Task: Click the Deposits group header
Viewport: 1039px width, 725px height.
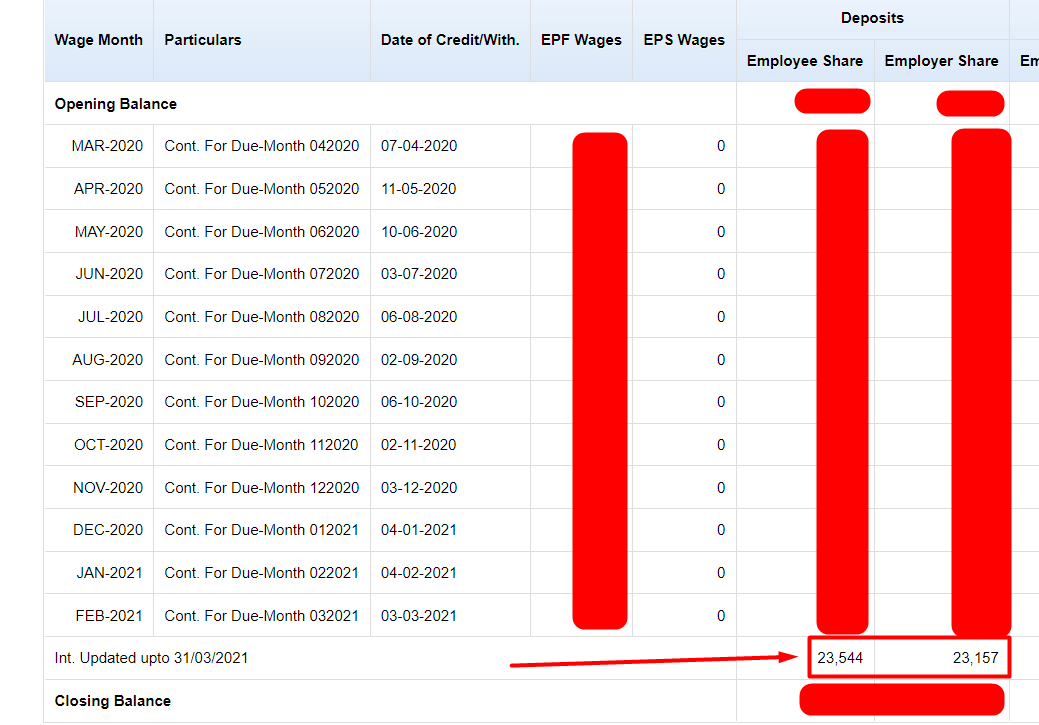Action: pyautogui.click(x=871, y=18)
